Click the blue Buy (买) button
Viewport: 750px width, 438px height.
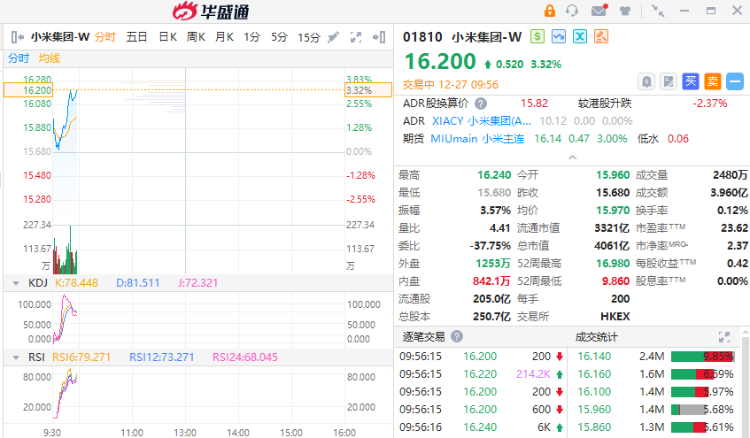[x=690, y=81]
